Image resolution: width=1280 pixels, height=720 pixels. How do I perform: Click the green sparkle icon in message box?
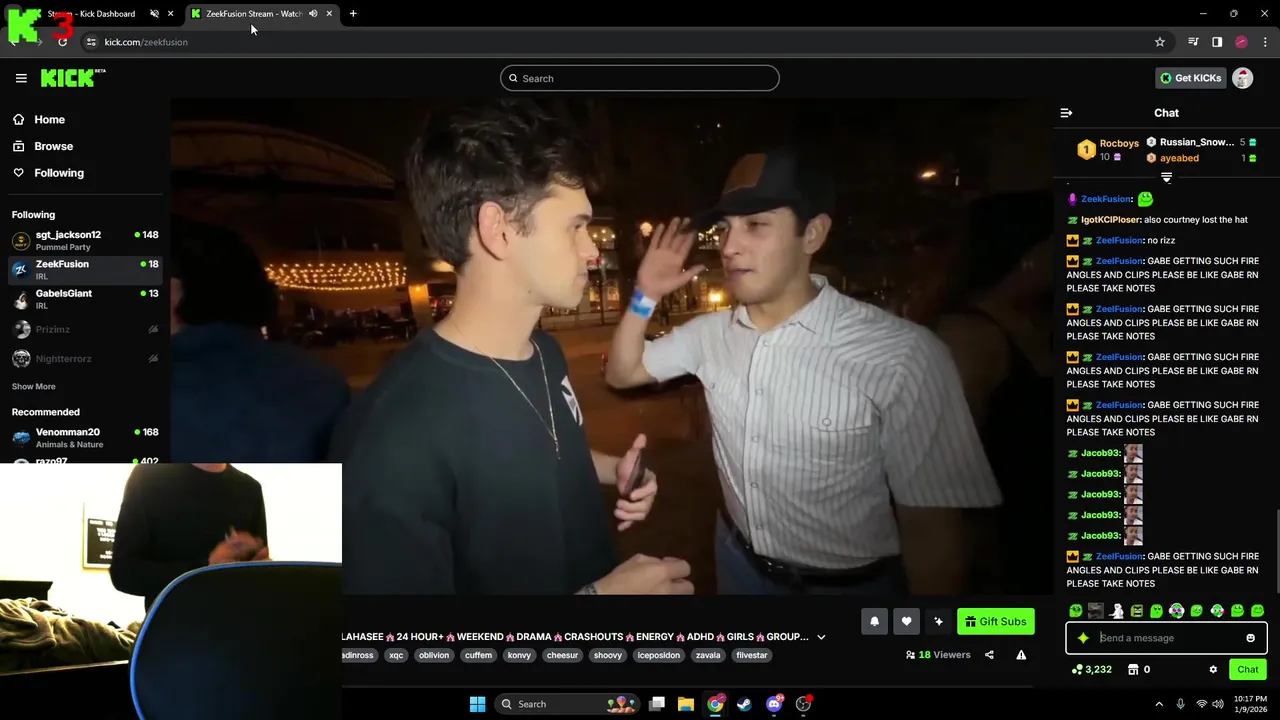[1083, 638]
